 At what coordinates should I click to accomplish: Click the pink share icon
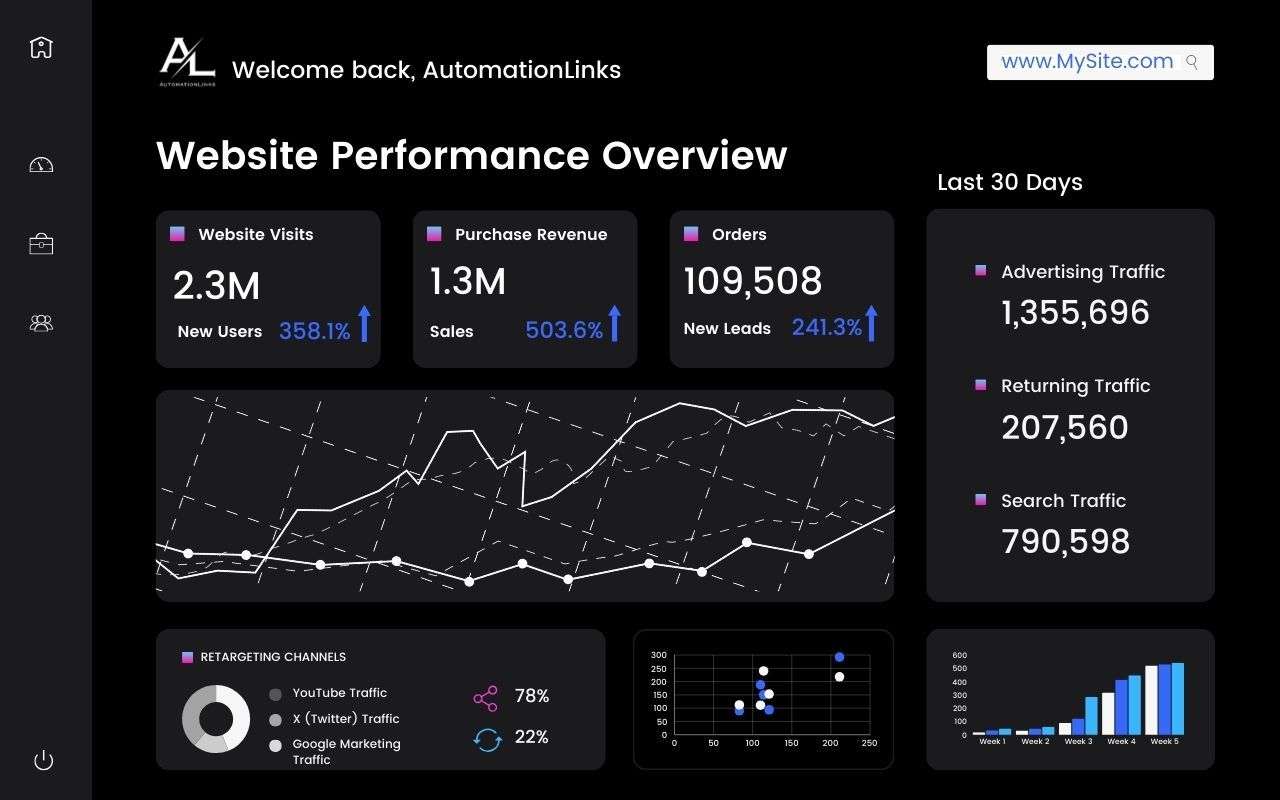[x=485, y=698]
